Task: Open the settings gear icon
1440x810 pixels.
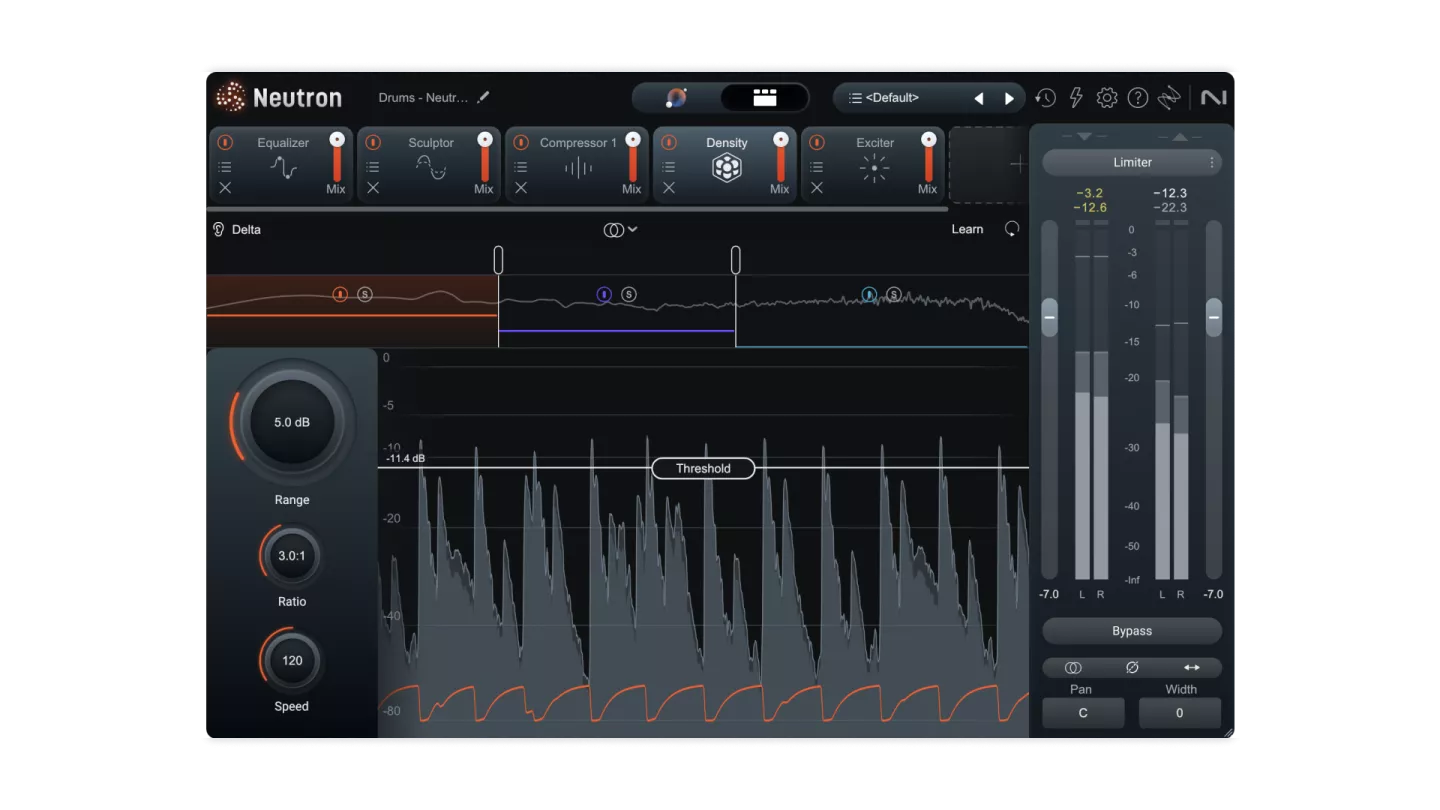Action: pos(1106,98)
